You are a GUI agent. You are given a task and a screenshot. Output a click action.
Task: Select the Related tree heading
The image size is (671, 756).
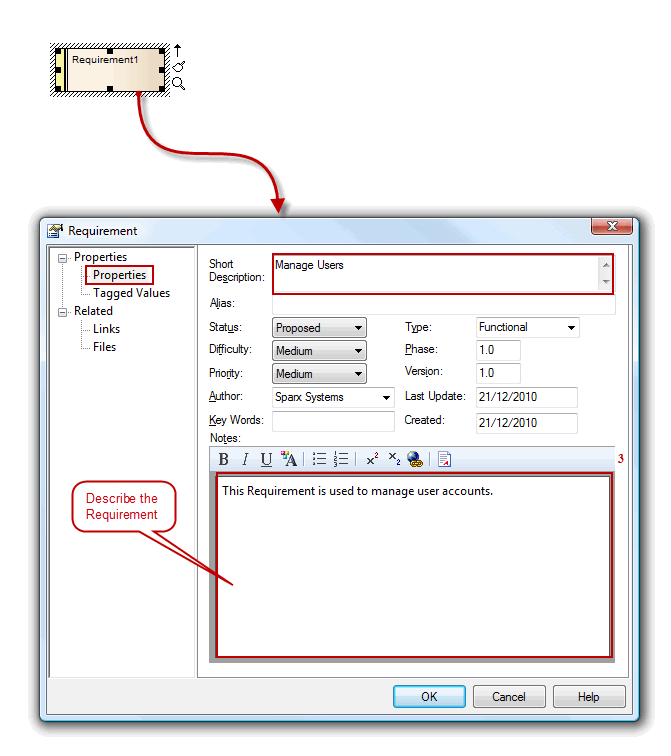click(94, 311)
